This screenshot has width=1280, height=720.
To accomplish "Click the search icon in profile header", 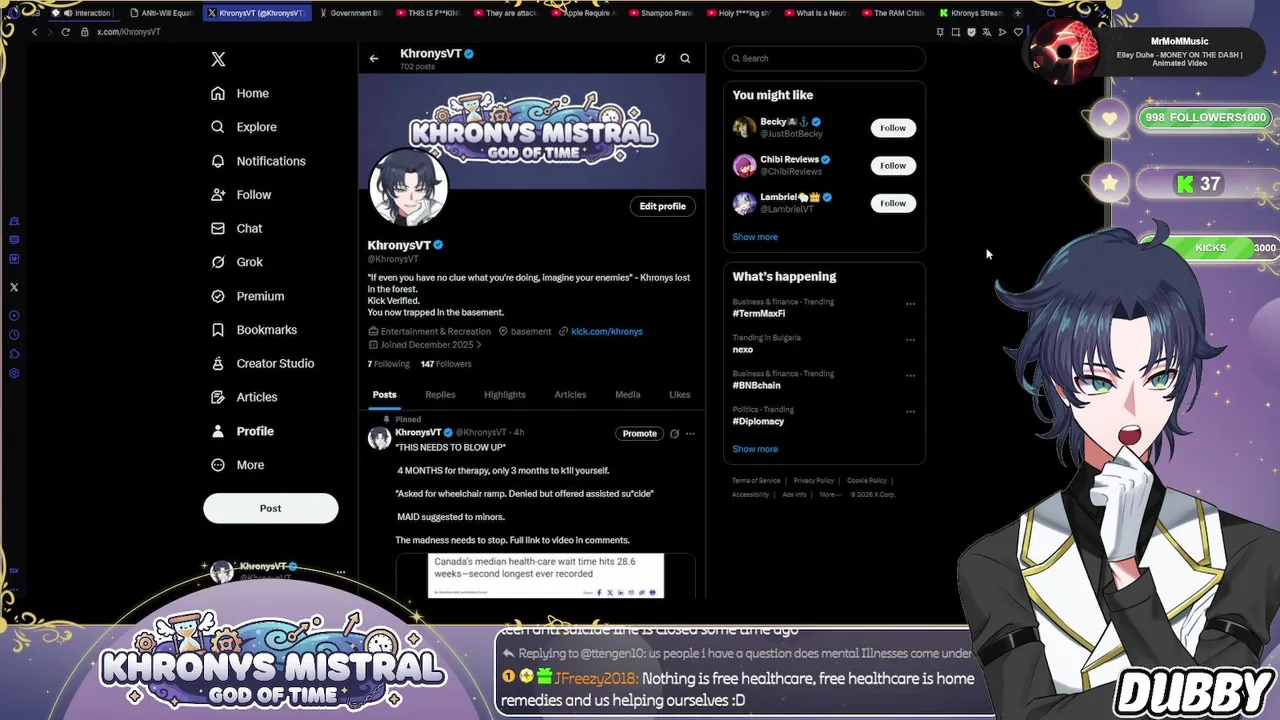I will click(x=685, y=58).
